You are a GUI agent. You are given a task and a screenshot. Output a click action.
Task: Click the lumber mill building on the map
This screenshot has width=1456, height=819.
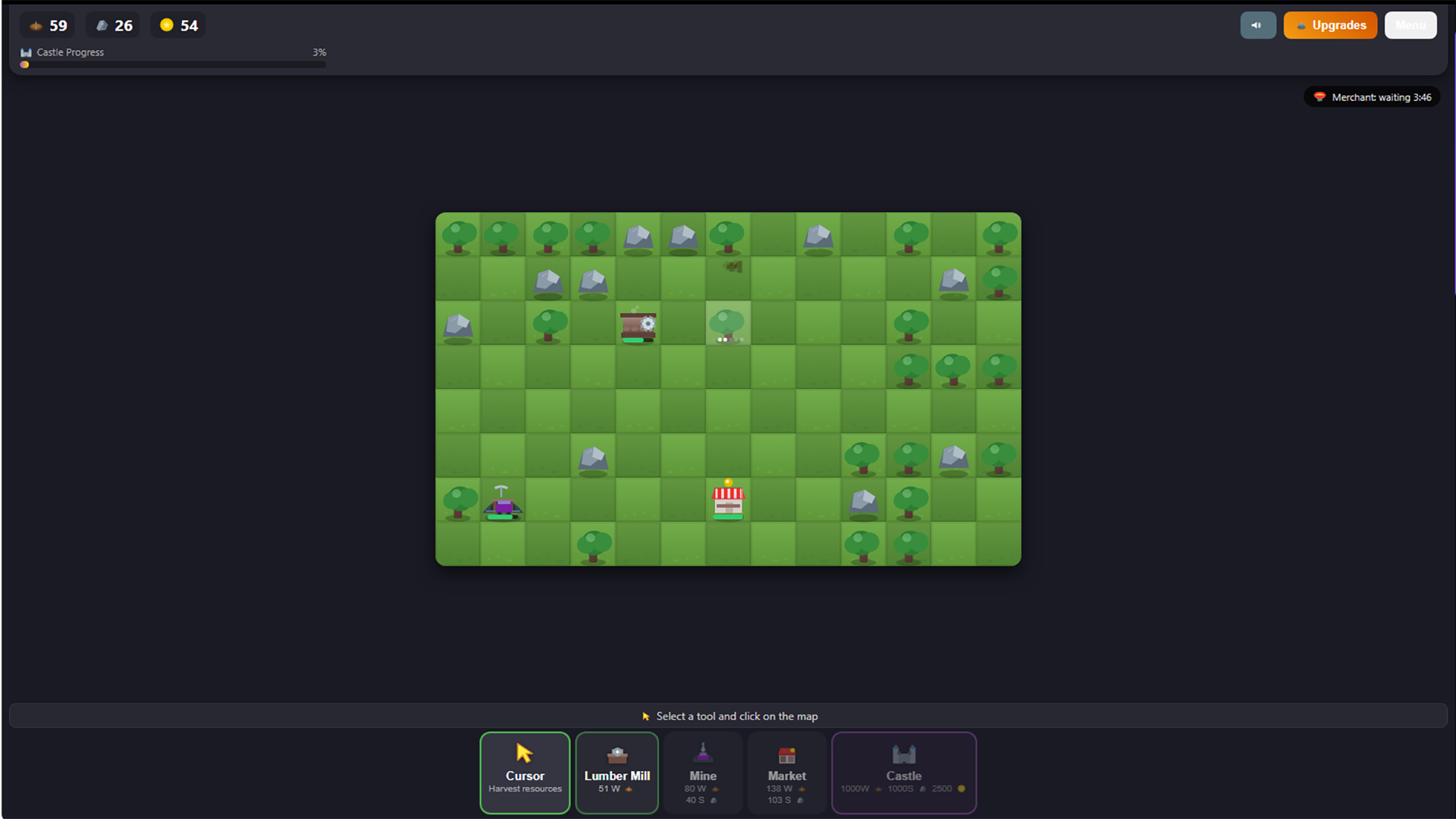[x=638, y=325]
